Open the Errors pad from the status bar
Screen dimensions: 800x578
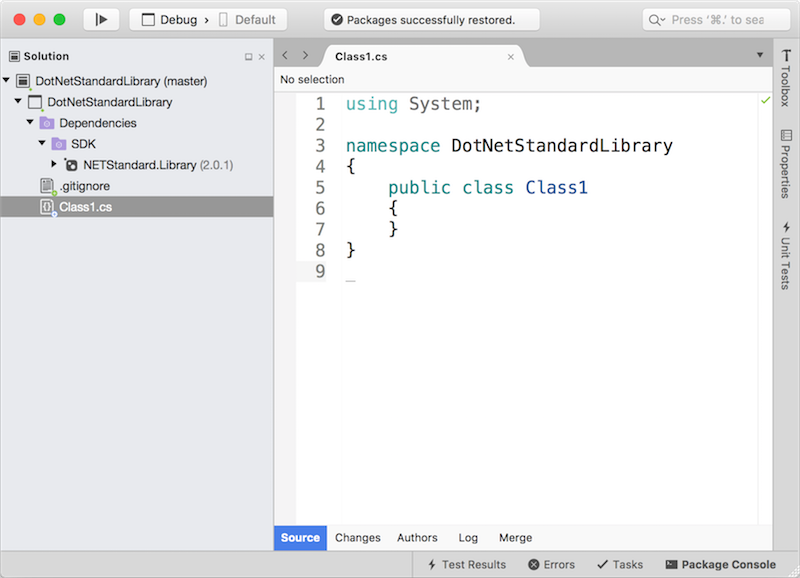tap(551, 564)
